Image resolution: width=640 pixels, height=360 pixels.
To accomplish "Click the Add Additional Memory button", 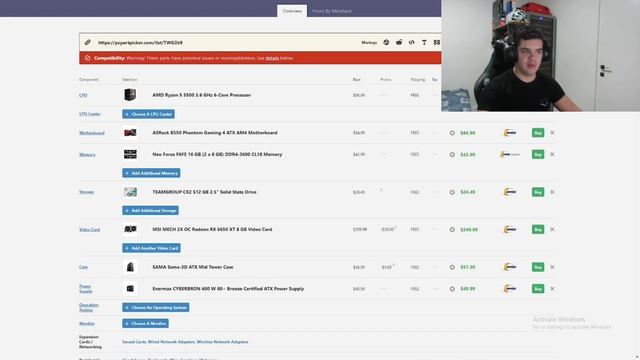I will (x=151, y=173).
